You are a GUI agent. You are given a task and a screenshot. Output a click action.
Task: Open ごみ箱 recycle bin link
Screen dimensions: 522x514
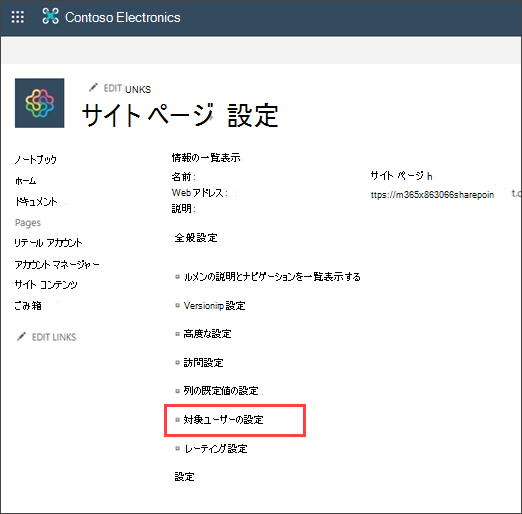click(28, 306)
